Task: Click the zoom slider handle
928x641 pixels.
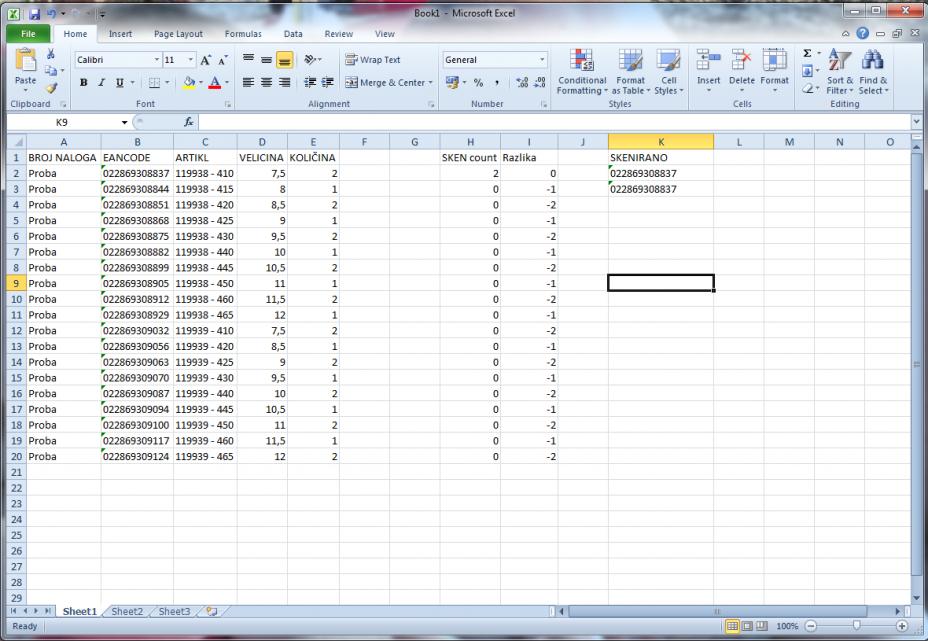Action: coord(856,626)
